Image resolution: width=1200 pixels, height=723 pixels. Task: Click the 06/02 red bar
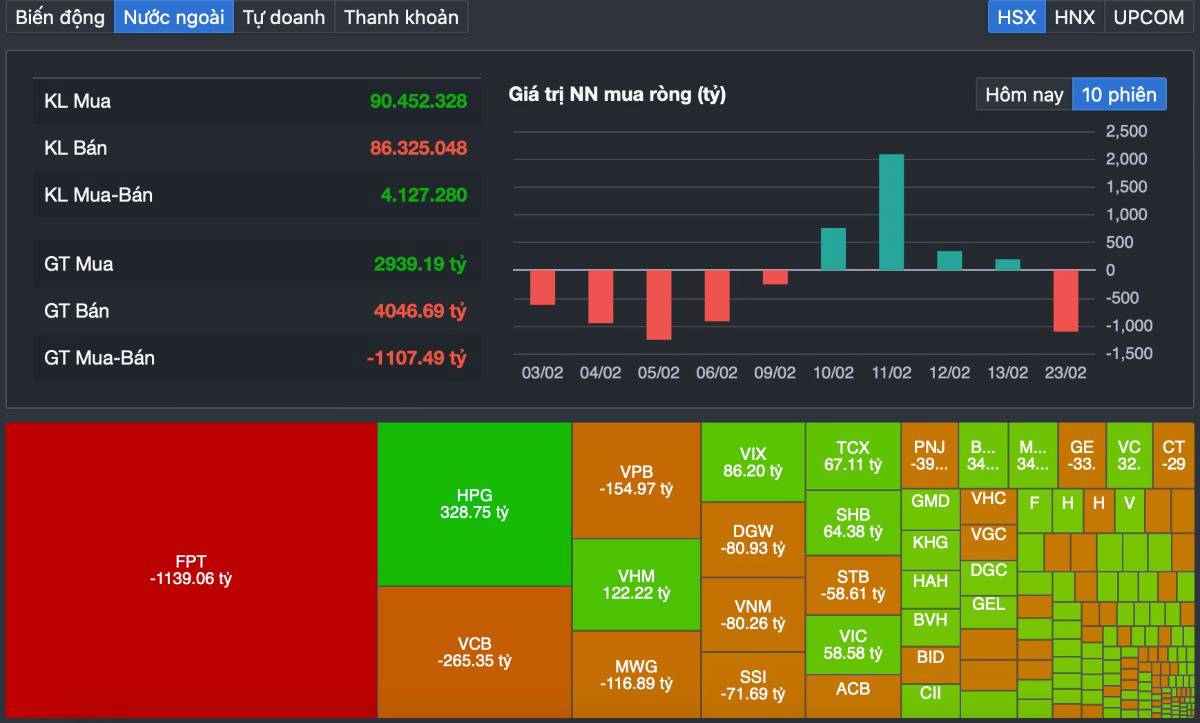click(717, 295)
